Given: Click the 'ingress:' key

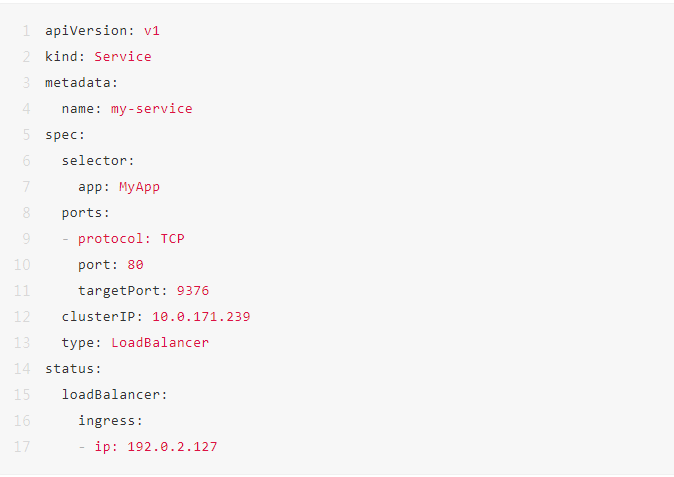Looking at the screenshot, I should (111, 420).
